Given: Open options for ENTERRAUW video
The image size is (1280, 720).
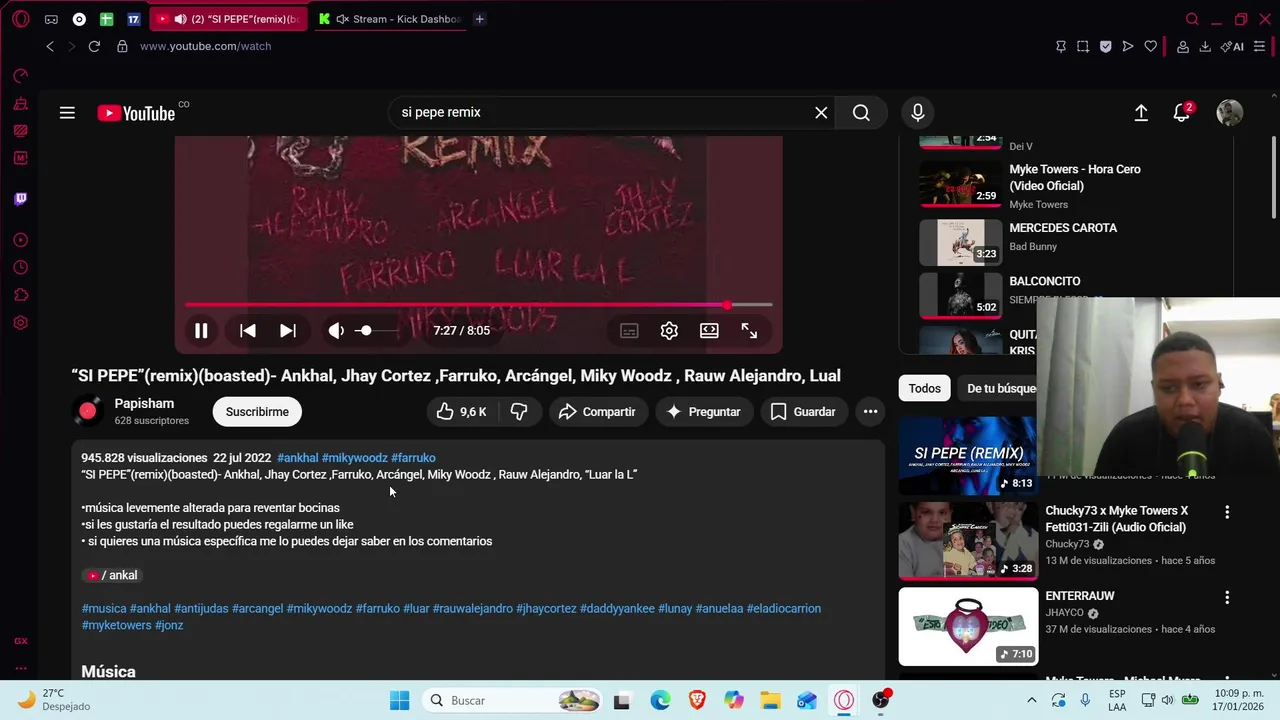Looking at the screenshot, I should coord(1227,597).
